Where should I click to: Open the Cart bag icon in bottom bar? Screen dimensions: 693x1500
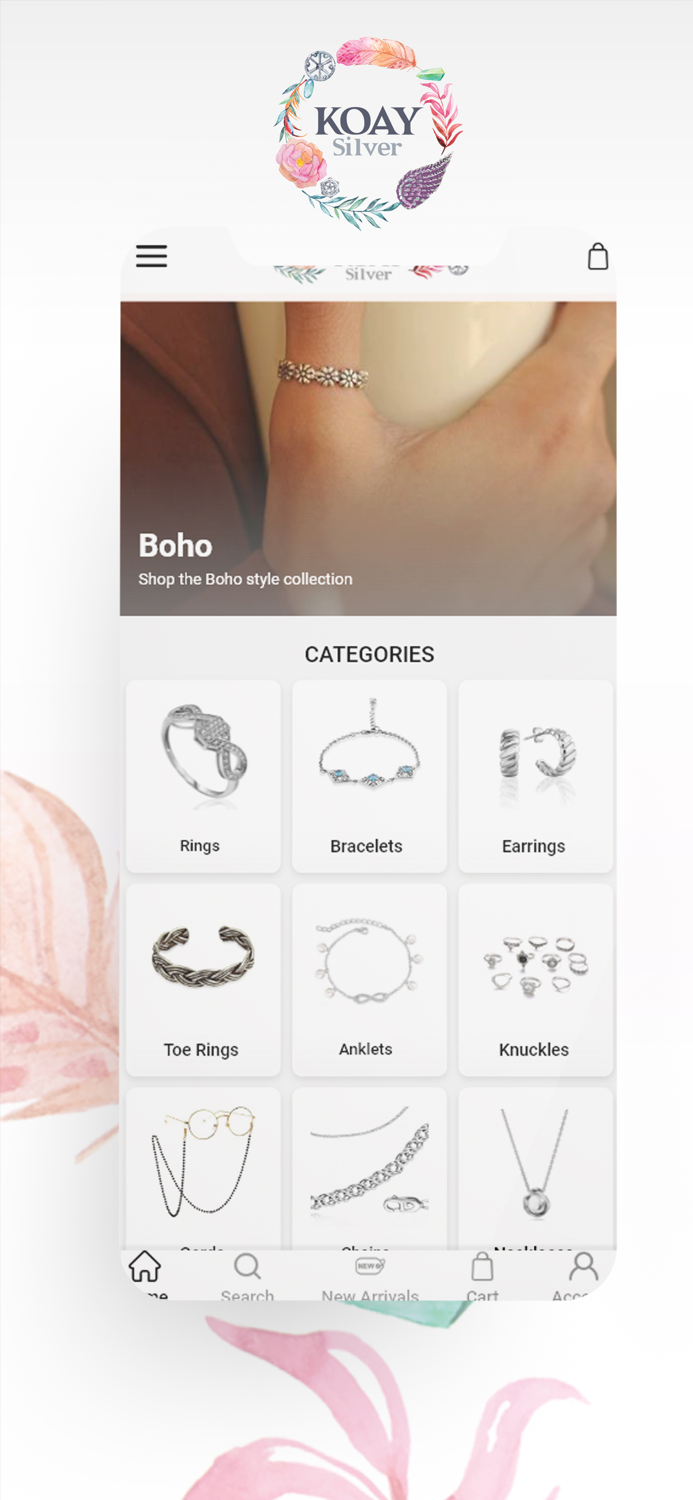(482, 1266)
